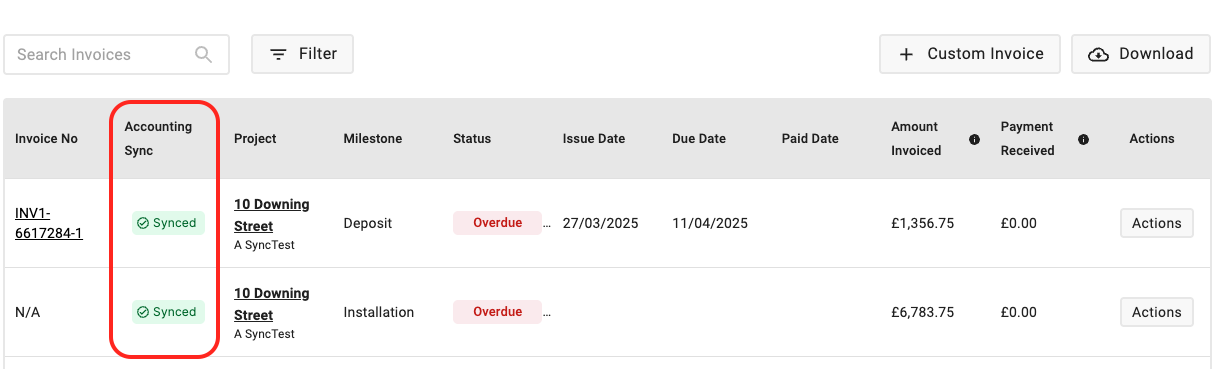The height and width of the screenshot is (369, 1228).
Task: Open 10 Downing Street project in Deposit row
Action: 272,213
